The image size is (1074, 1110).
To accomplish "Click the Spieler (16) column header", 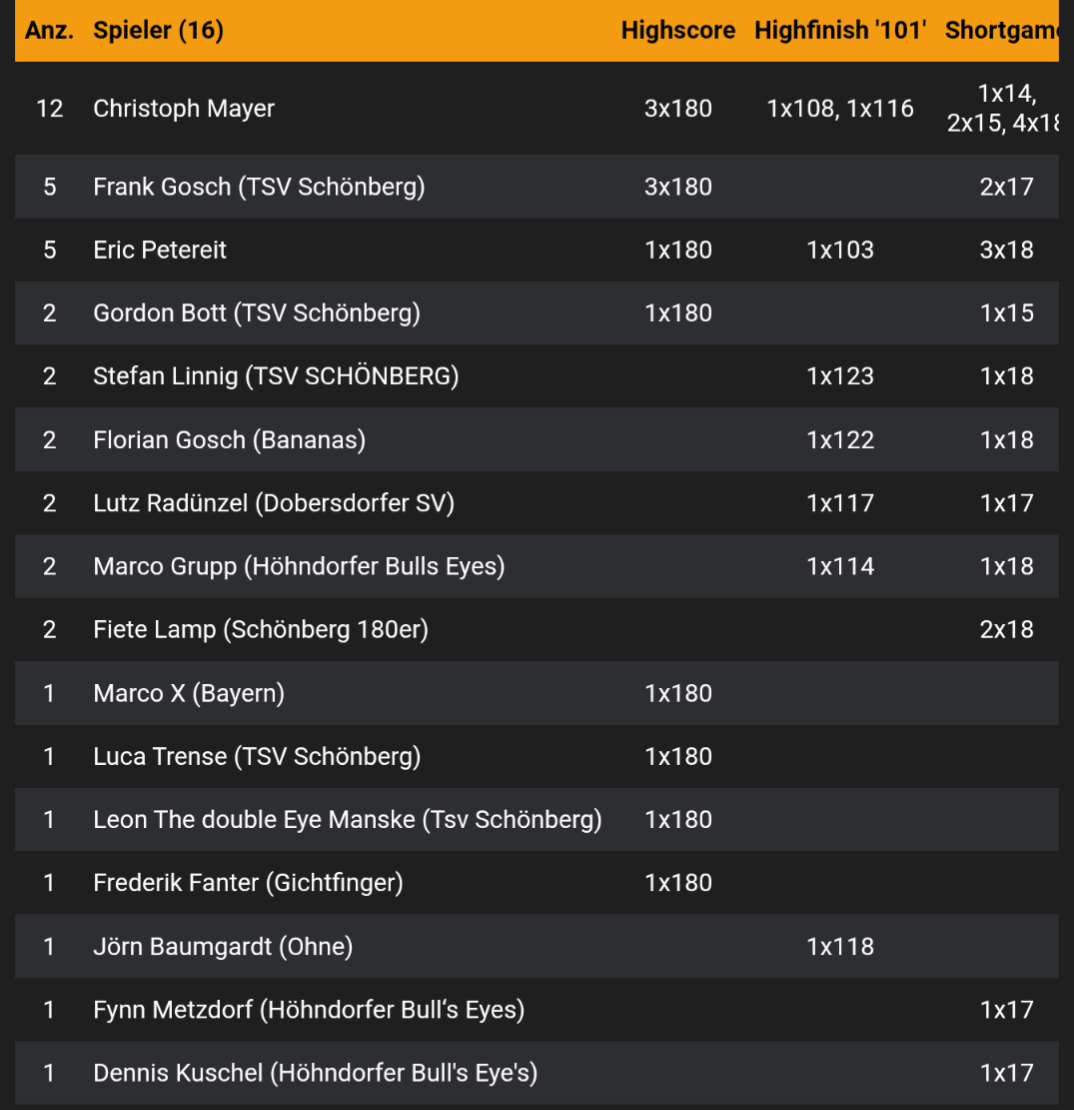I will 158,30.
